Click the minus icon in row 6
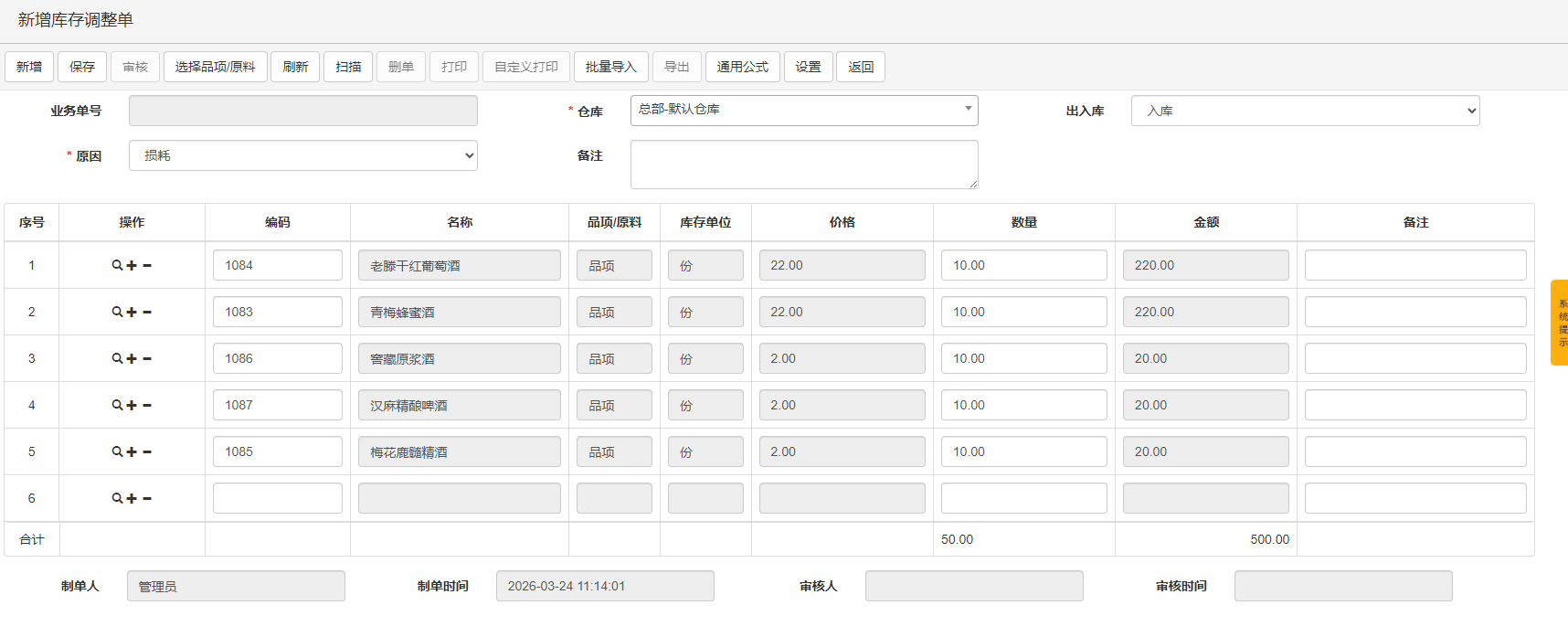The width and height of the screenshot is (1568, 637). (147, 499)
